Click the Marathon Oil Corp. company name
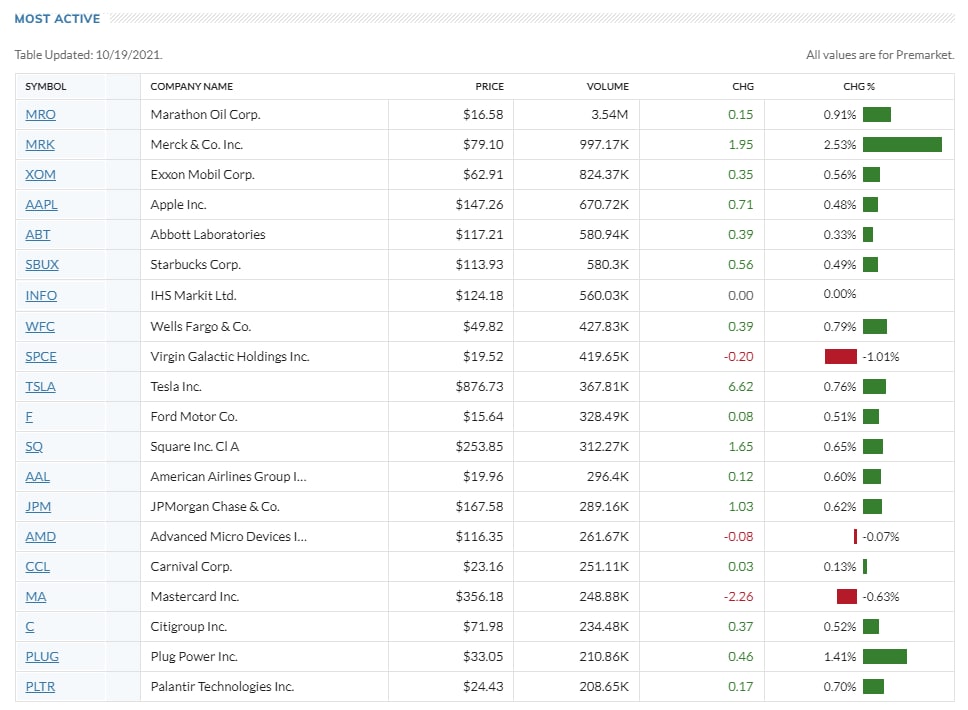Viewport: 968px width, 710px height. [x=206, y=115]
